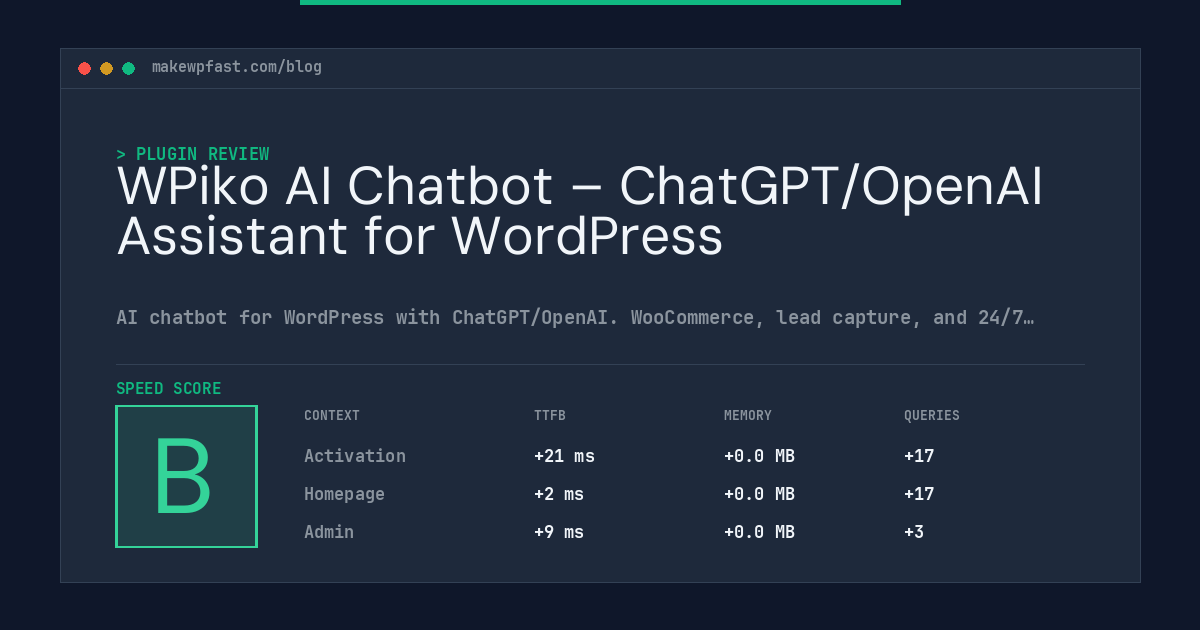Click the QUERIES column header
The width and height of the screenshot is (1200, 630).
(932, 416)
